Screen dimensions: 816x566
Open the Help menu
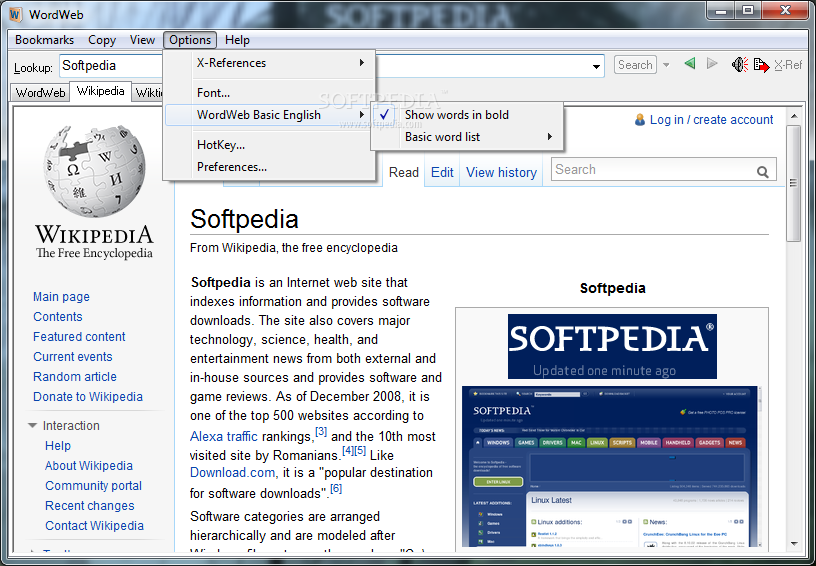[x=237, y=40]
